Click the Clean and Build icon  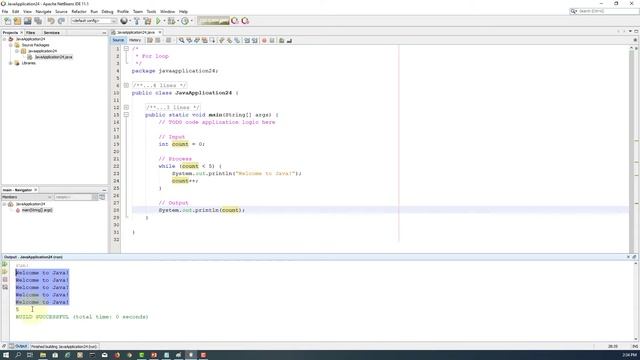(x=147, y=21)
